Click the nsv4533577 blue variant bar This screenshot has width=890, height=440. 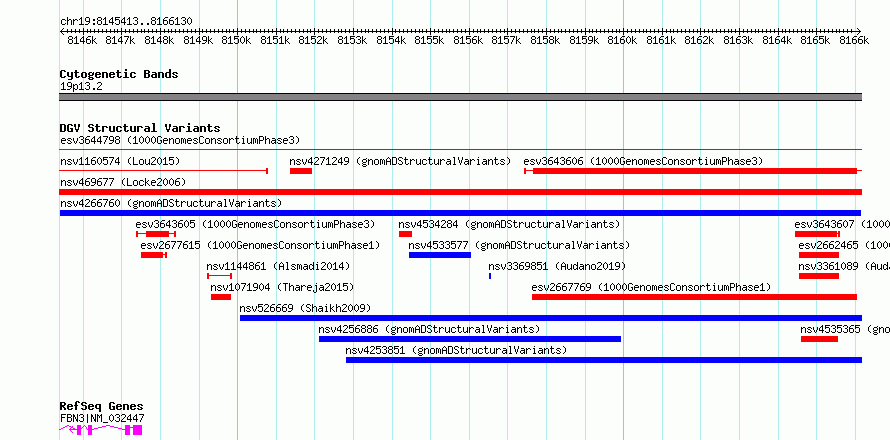[440, 255]
